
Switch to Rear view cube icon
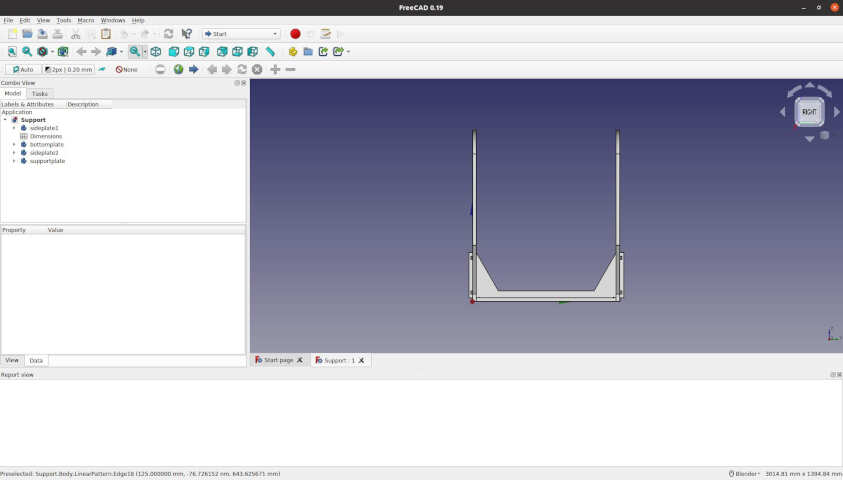[222, 52]
